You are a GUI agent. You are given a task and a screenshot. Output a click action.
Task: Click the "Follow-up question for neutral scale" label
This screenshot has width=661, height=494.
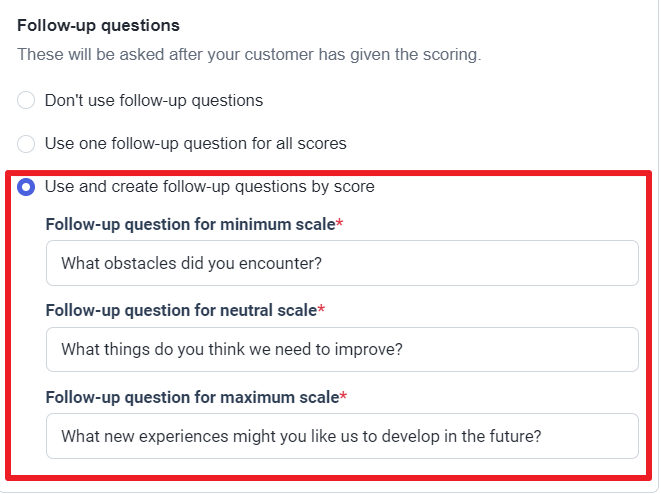click(x=181, y=310)
